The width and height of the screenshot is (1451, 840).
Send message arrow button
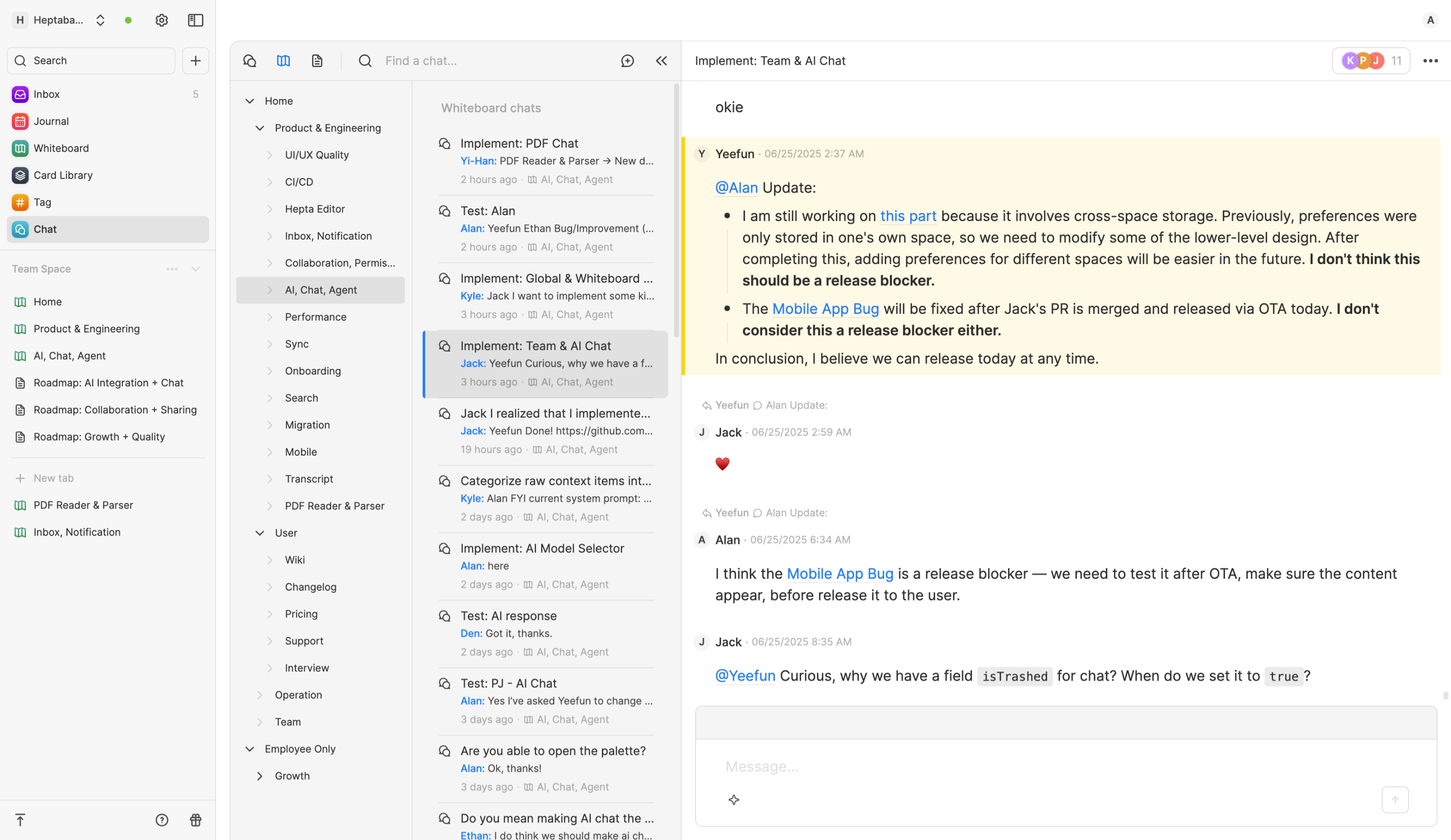[x=1395, y=800]
